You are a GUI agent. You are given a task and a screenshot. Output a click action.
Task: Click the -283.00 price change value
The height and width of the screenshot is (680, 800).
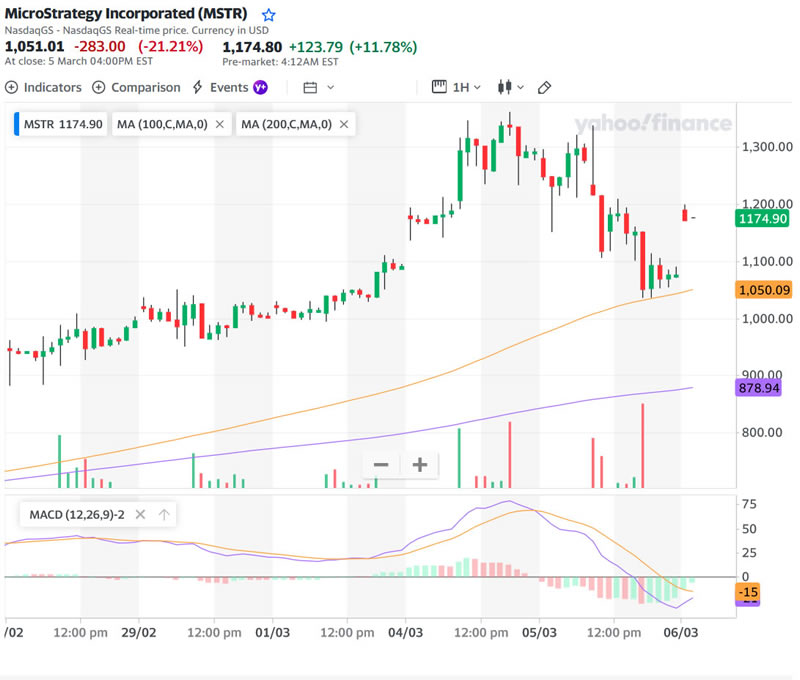click(100, 46)
